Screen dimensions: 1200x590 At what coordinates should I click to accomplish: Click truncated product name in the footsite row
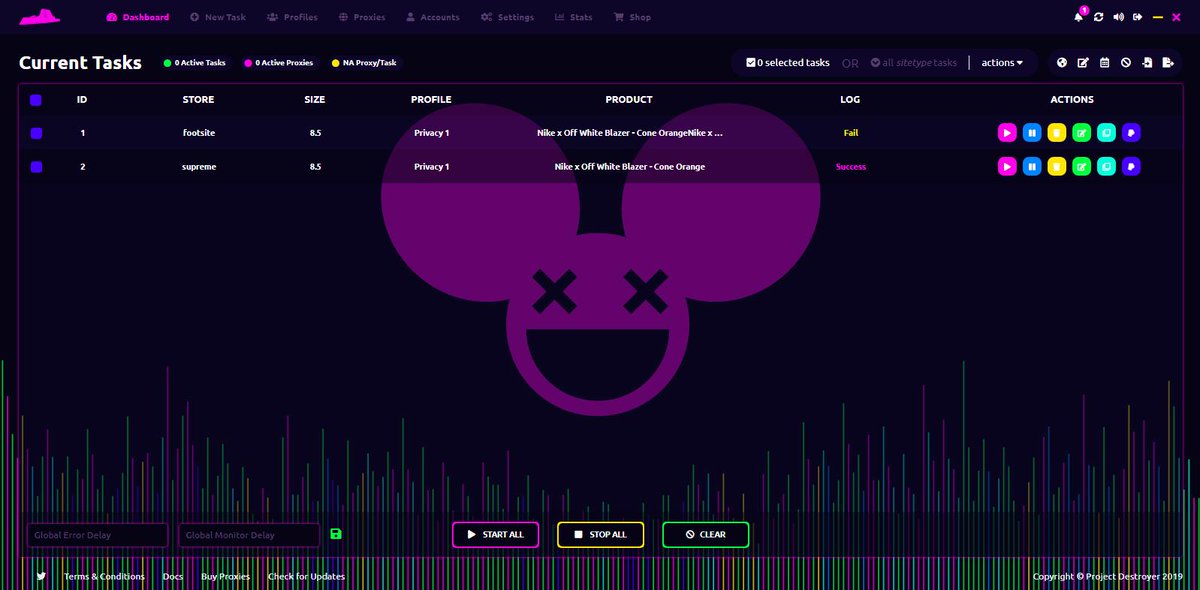(x=629, y=132)
